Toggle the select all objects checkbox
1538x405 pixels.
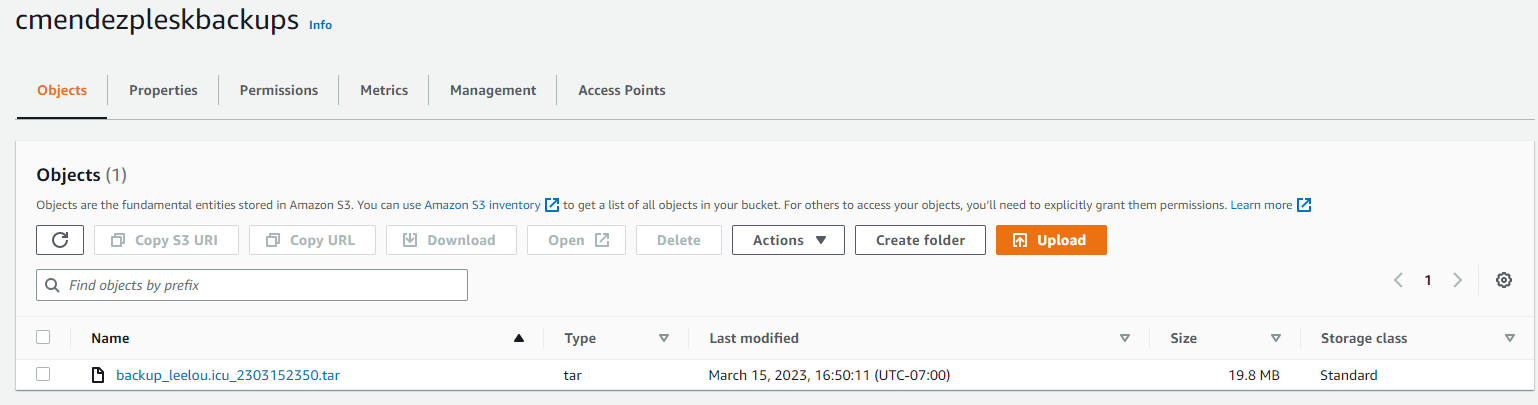(43, 338)
